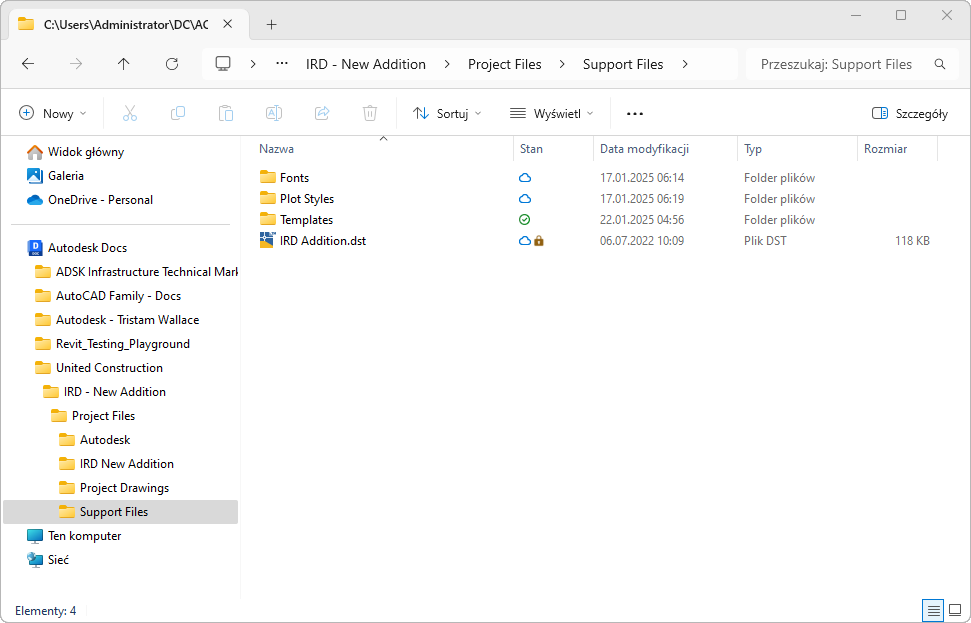The height and width of the screenshot is (623, 971).
Task: Open the three-dots more options menu
Action: click(635, 114)
